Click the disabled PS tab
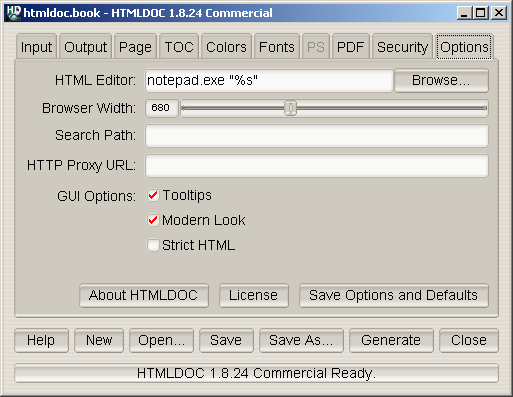 point(316,46)
